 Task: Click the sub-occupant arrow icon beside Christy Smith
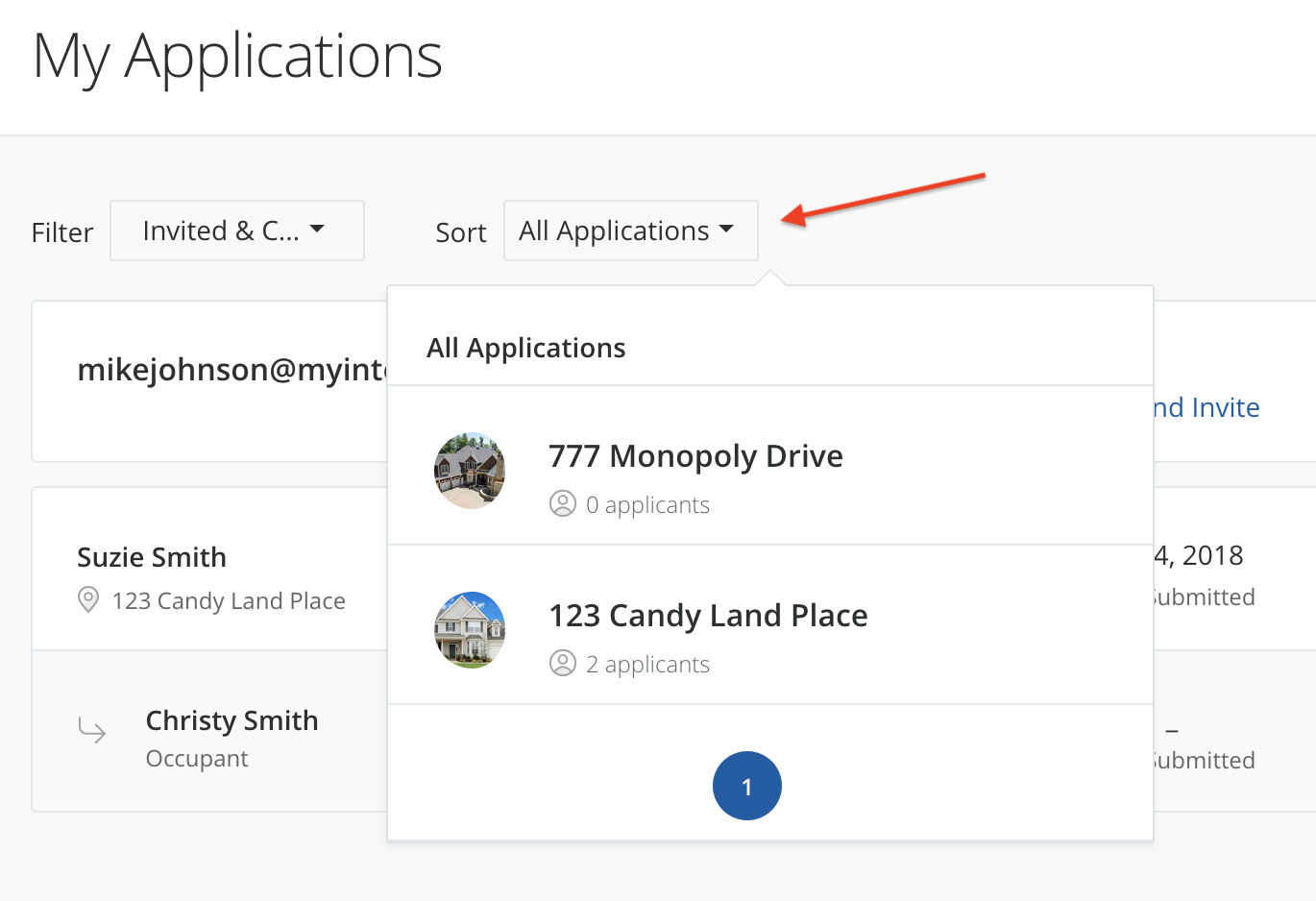point(92,731)
